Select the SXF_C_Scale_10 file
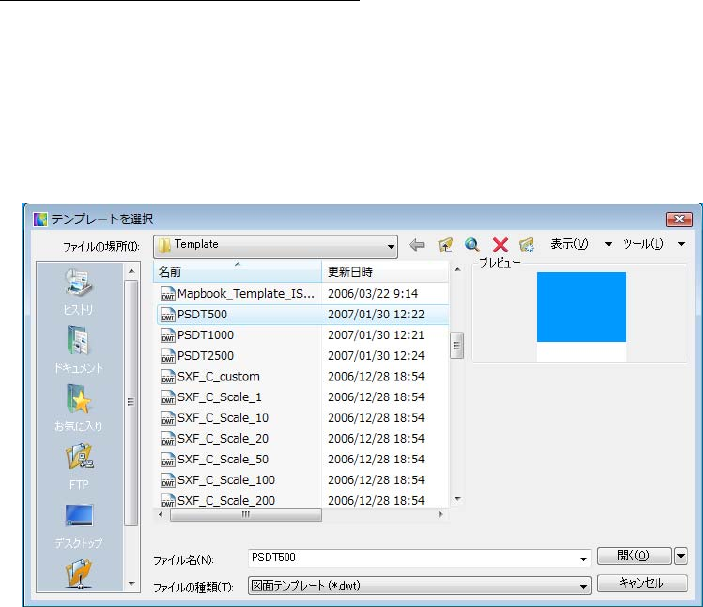This screenshot has height=607, width=703. coord(223,418)
